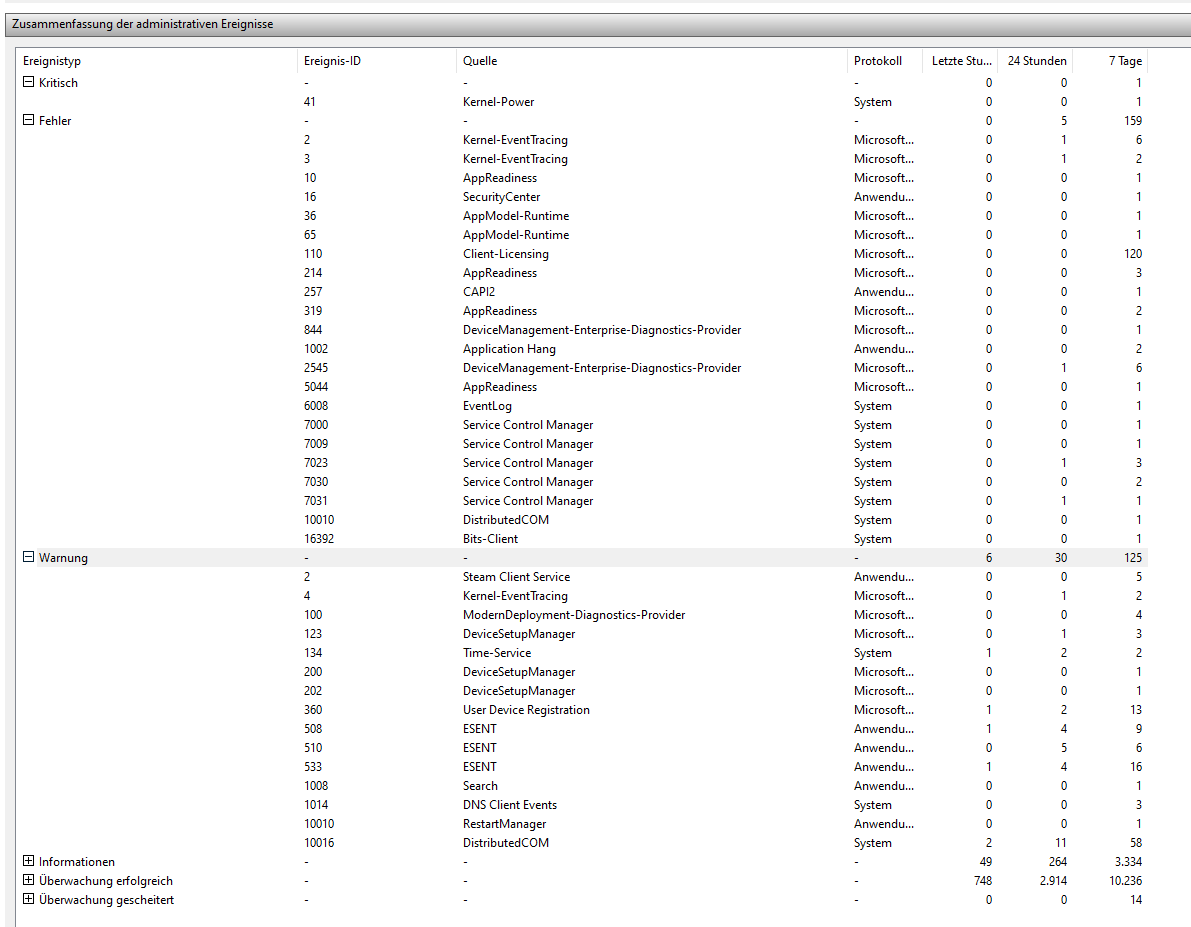This screenshot has width=1191, height=927.
Task: Select the Informationen row label
Action: (77, 862)
